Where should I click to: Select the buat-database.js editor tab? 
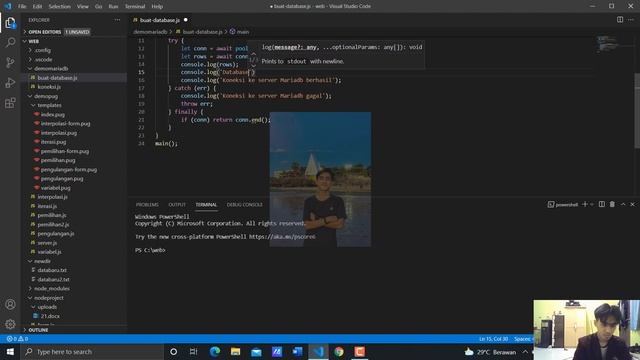point(160,20)
